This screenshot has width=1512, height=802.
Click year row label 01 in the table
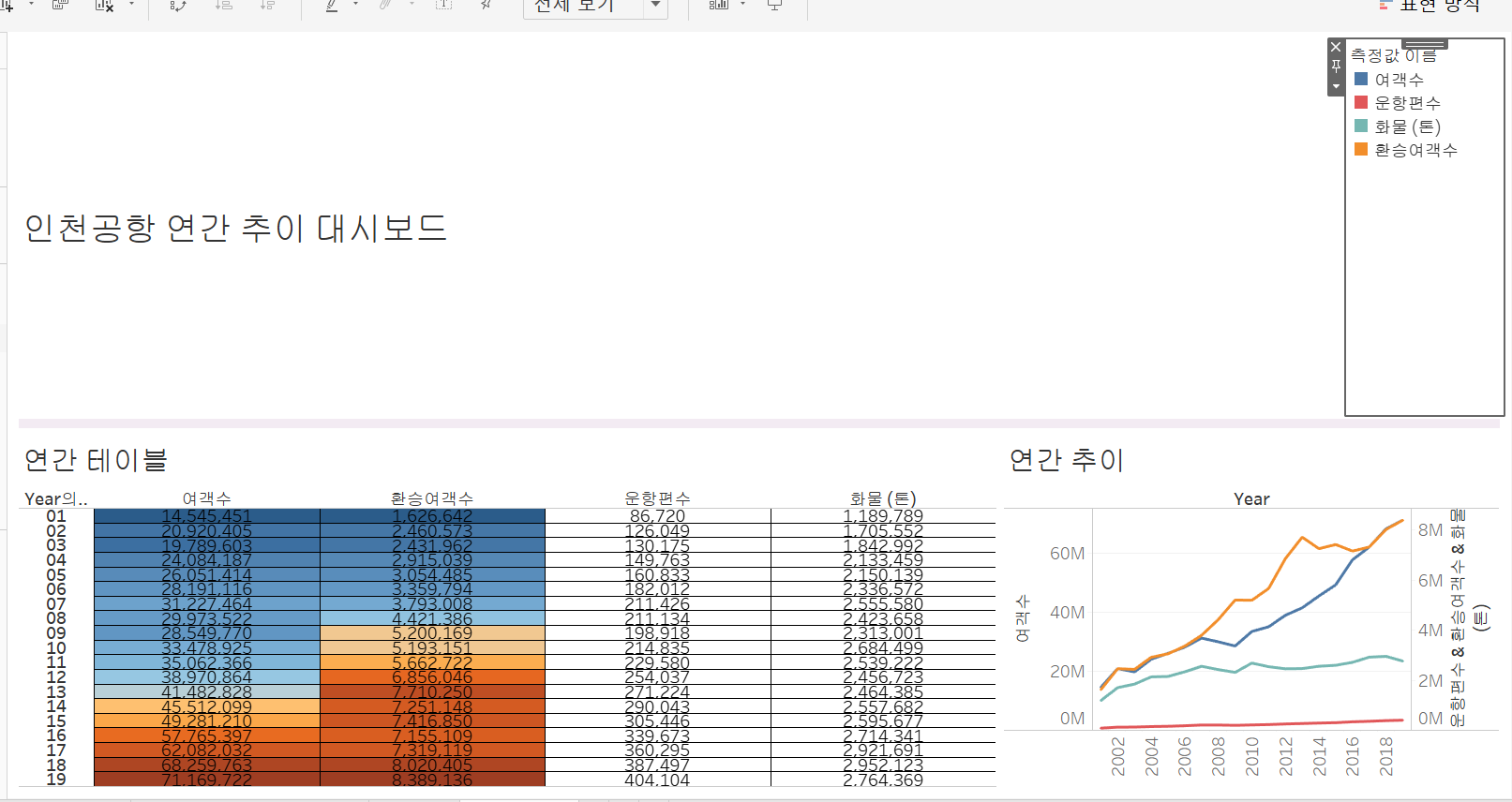coord(56,516)
